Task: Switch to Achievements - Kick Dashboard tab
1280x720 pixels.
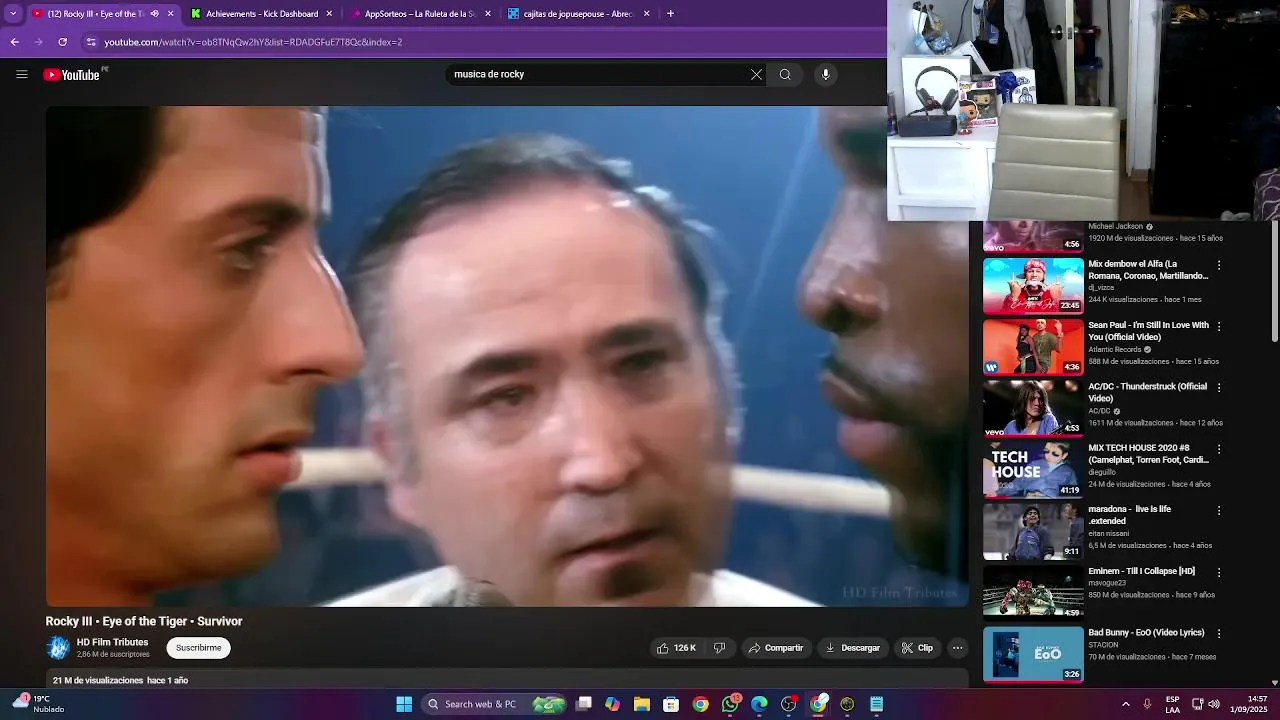Action: click(x=262, y=14)
